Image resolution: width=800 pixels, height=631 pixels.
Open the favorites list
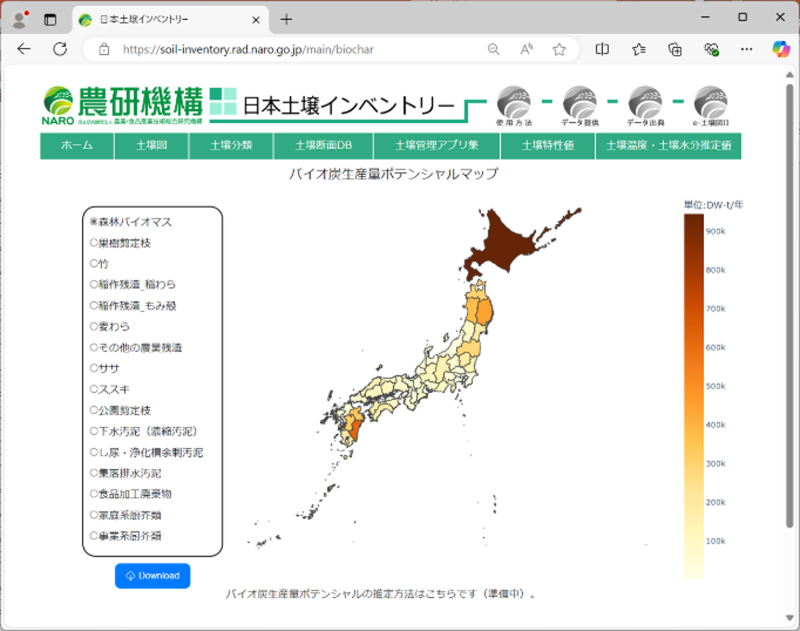coord(639,49)
